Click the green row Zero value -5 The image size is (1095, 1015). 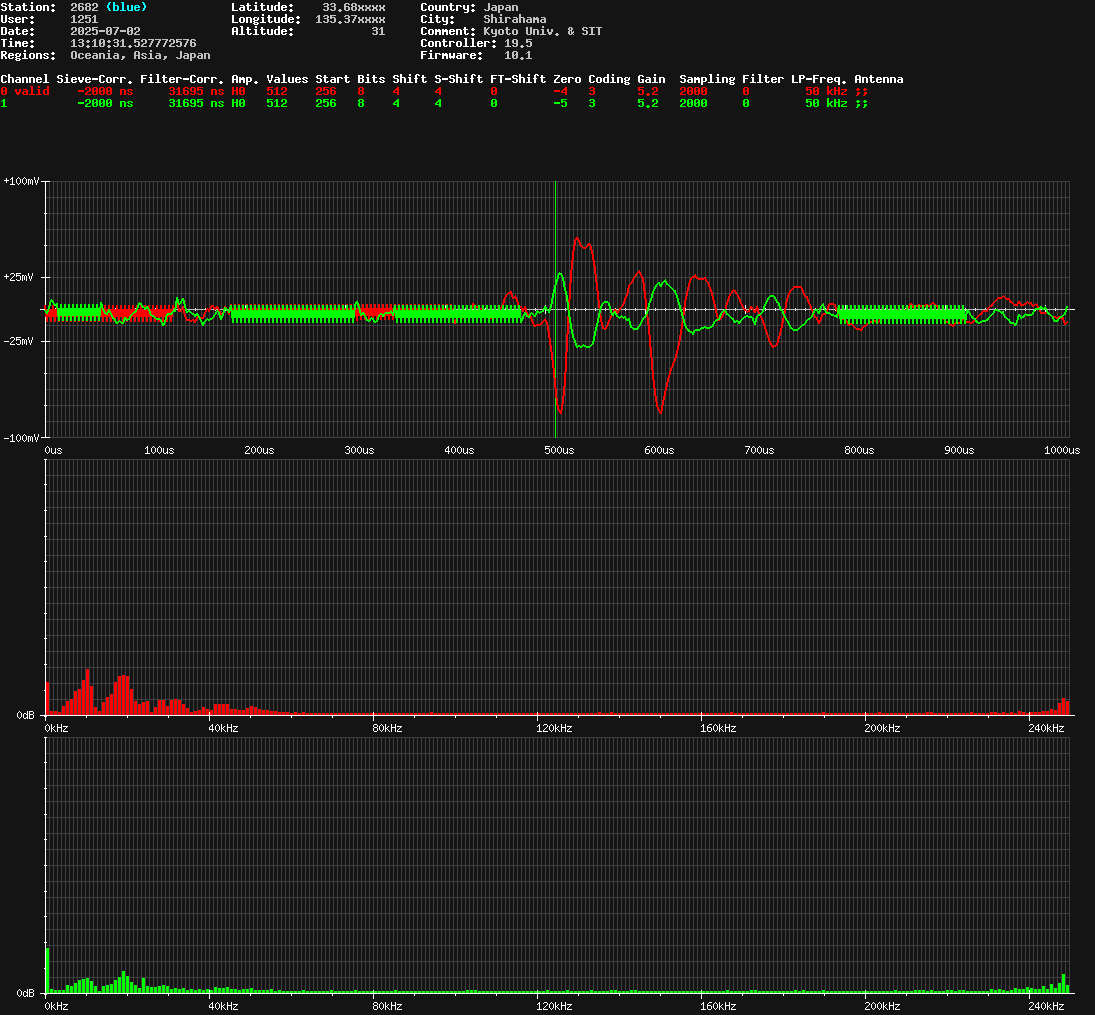point(560,103)
